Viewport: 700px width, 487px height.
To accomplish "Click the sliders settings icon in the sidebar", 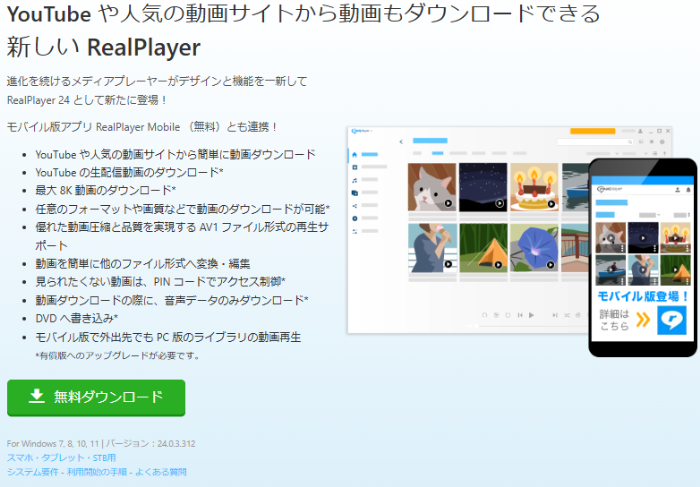I will (354, 231).
